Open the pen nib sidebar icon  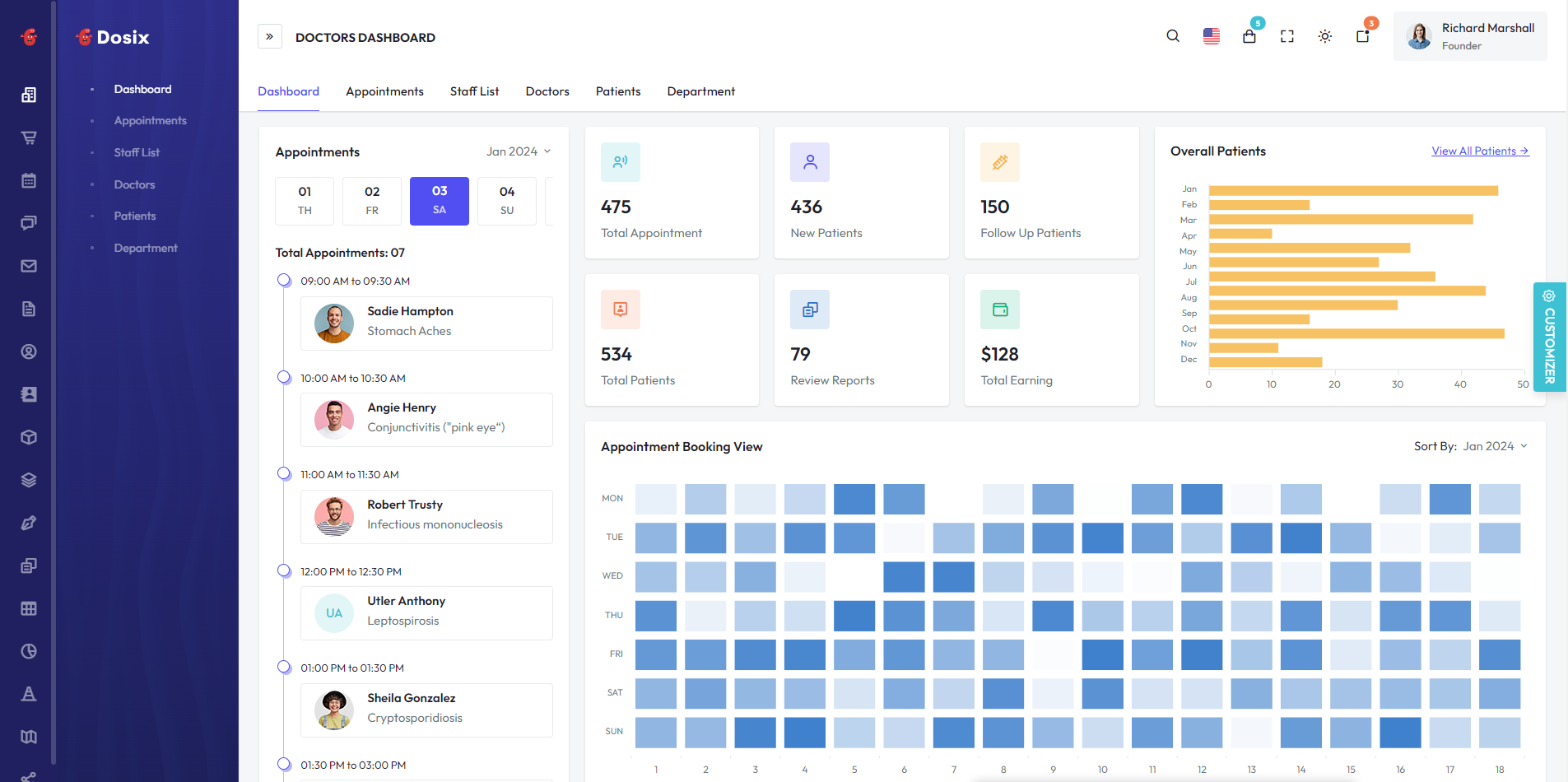click(29, 523)
